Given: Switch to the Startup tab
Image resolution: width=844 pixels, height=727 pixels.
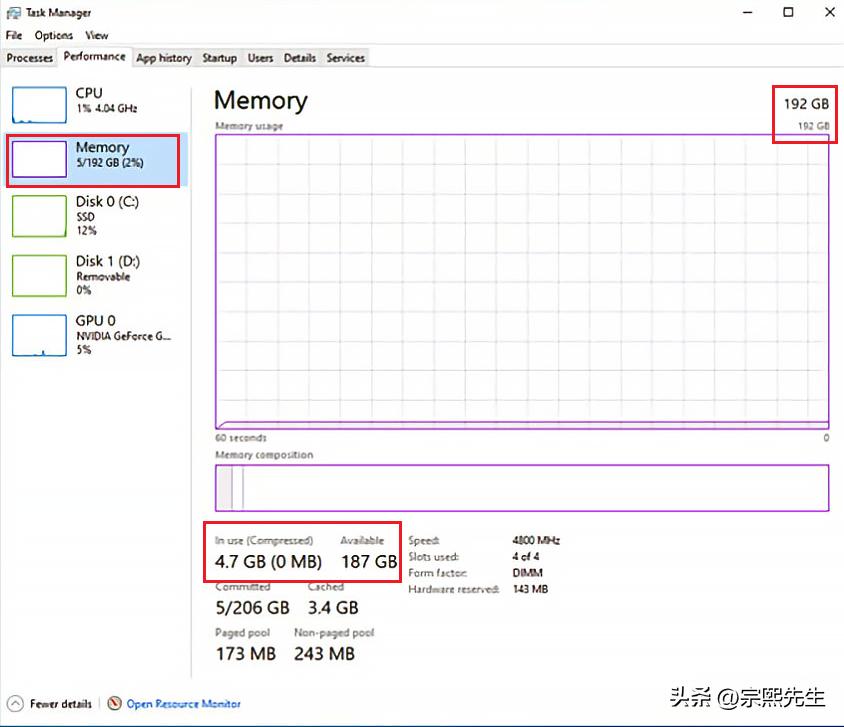Looking at the screenshot, I should pos(219,58).
